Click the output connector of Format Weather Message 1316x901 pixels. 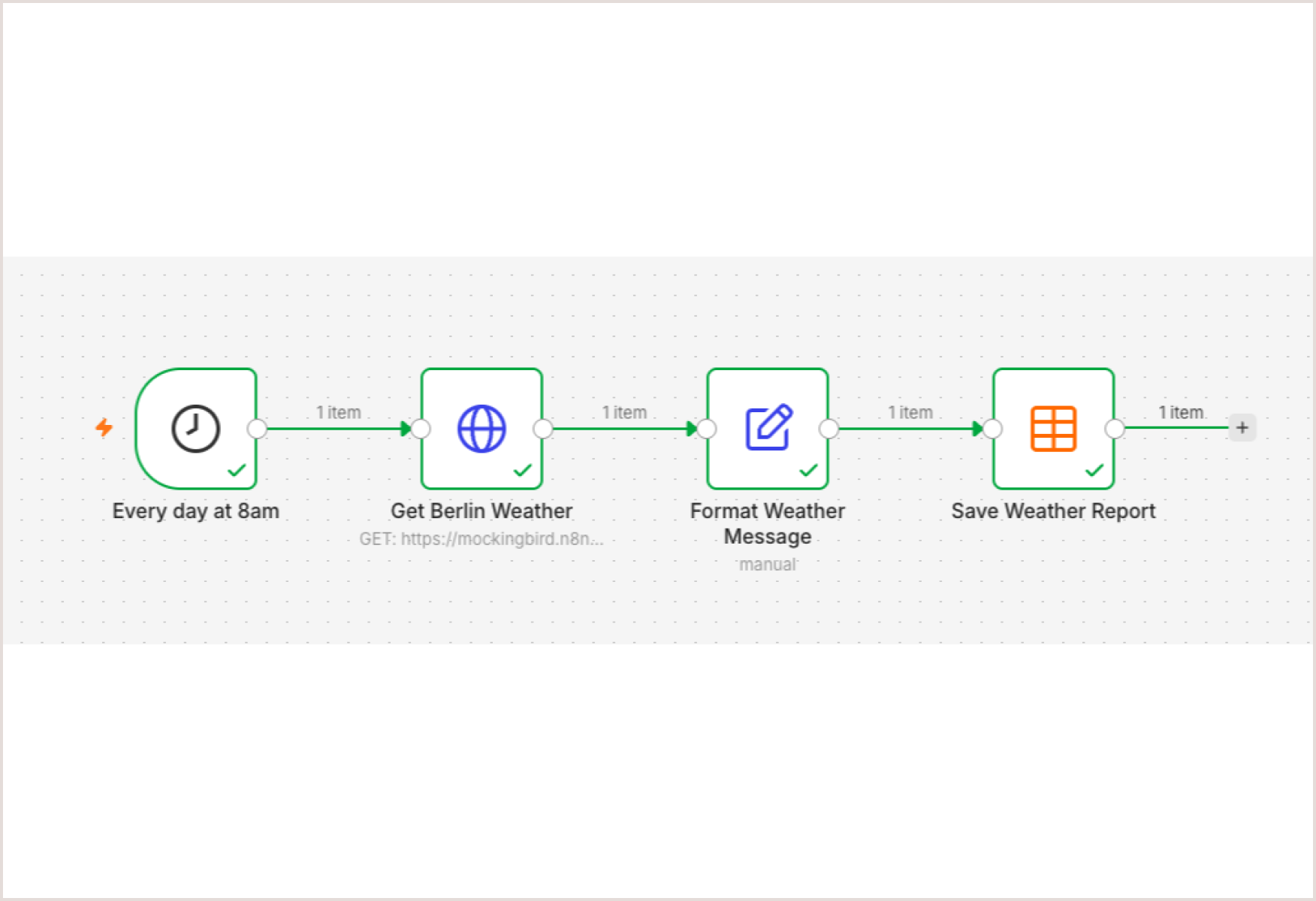tap(829, 429)
